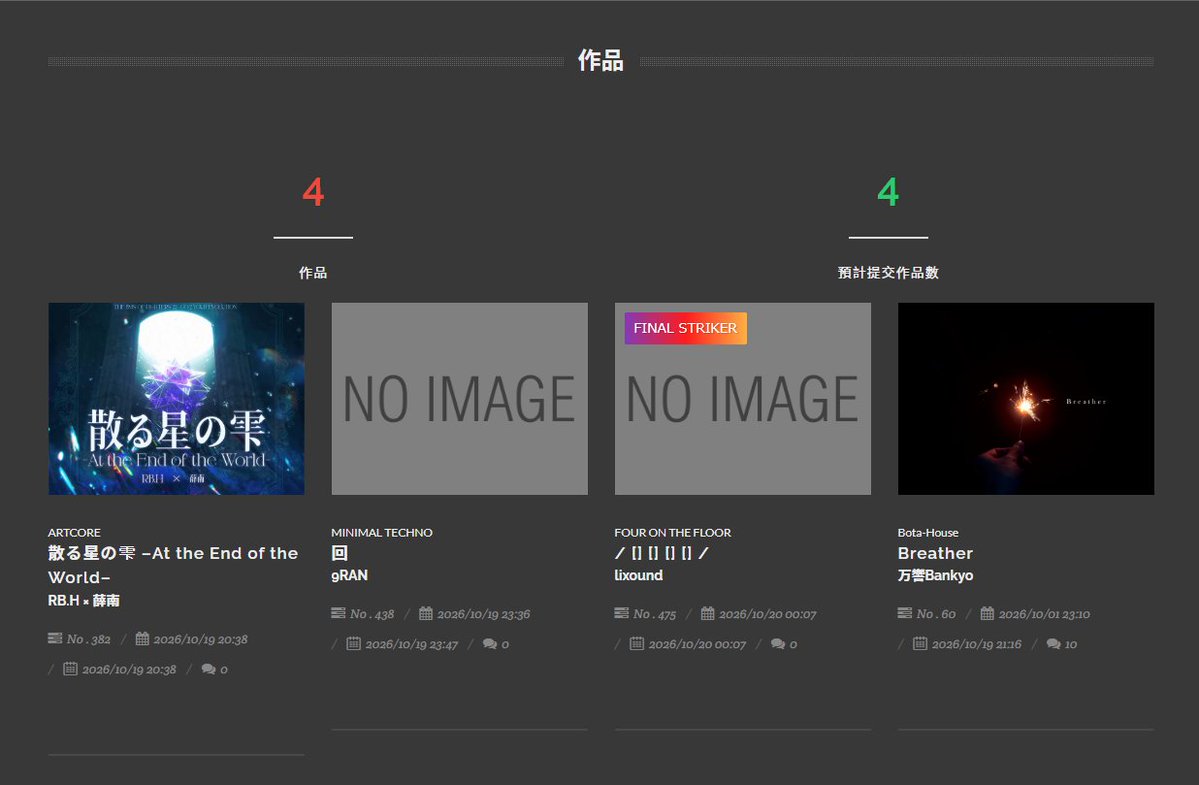Viewport: 1199px width, 785px height.
Task: Click artist name lixound
Action: click(x=638, y=575)
